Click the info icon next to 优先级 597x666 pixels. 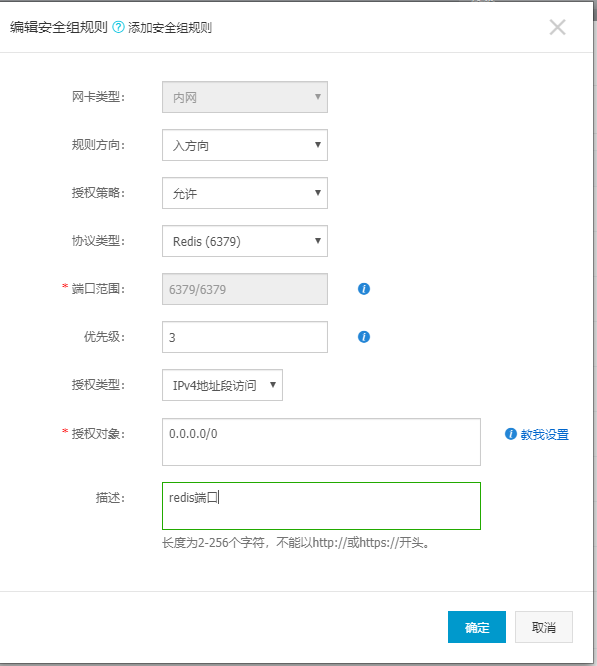click(364, 337)
